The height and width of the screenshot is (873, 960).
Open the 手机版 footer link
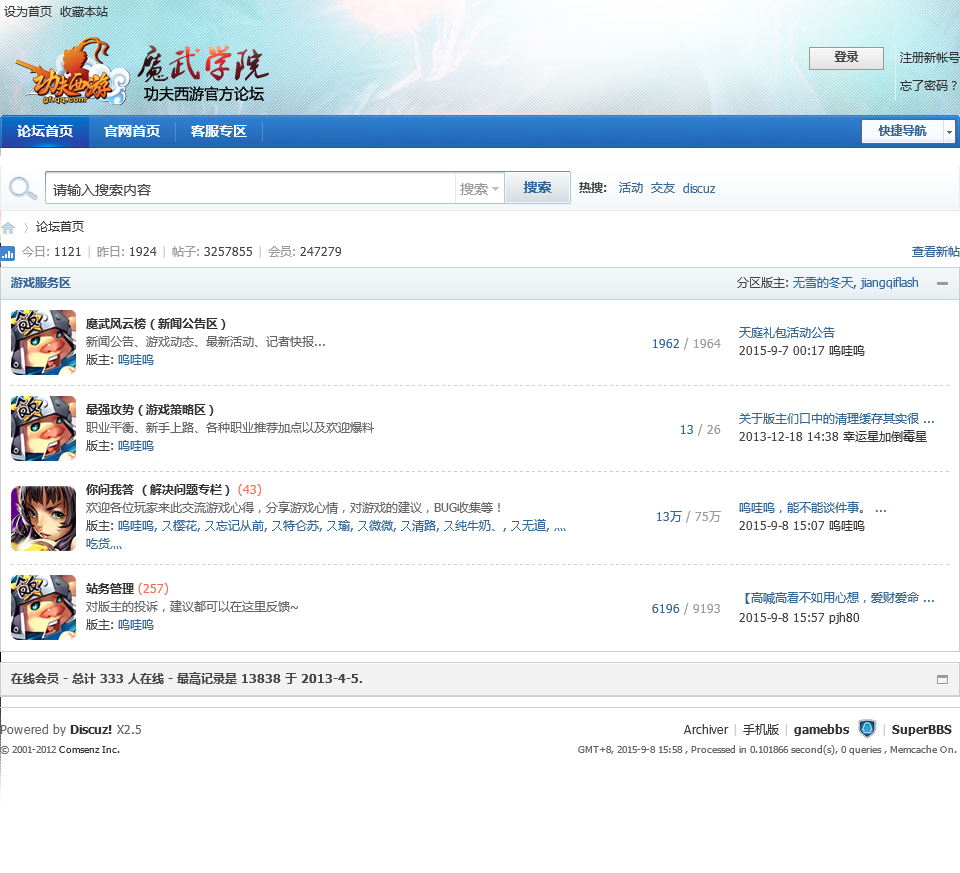pos(760,730)
